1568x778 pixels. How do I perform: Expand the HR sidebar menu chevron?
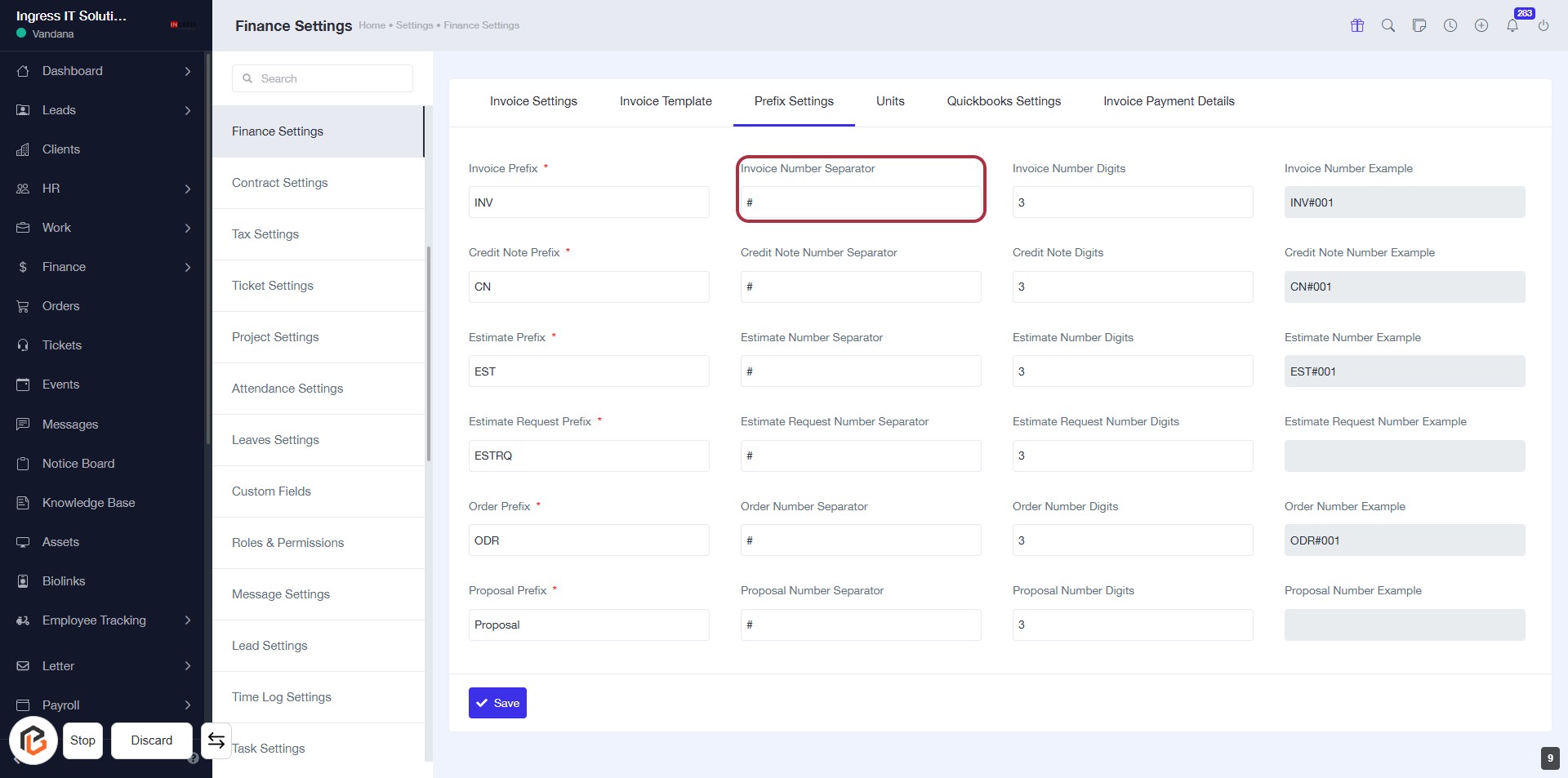pyautogui.click(x=188, y=189)
